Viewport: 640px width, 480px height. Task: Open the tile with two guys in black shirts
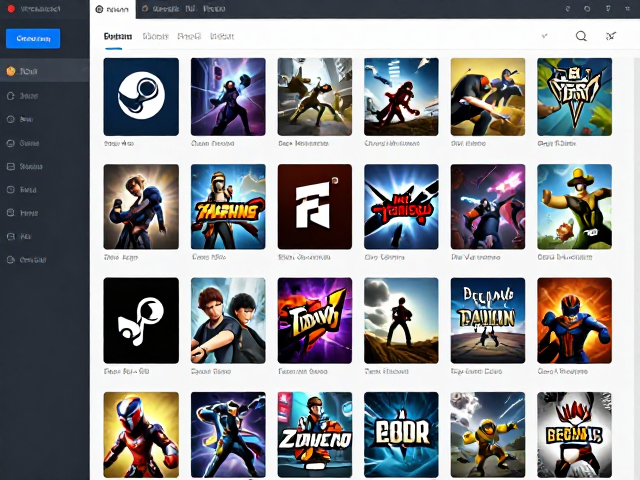pyautogui.click(x=228, y=320)
